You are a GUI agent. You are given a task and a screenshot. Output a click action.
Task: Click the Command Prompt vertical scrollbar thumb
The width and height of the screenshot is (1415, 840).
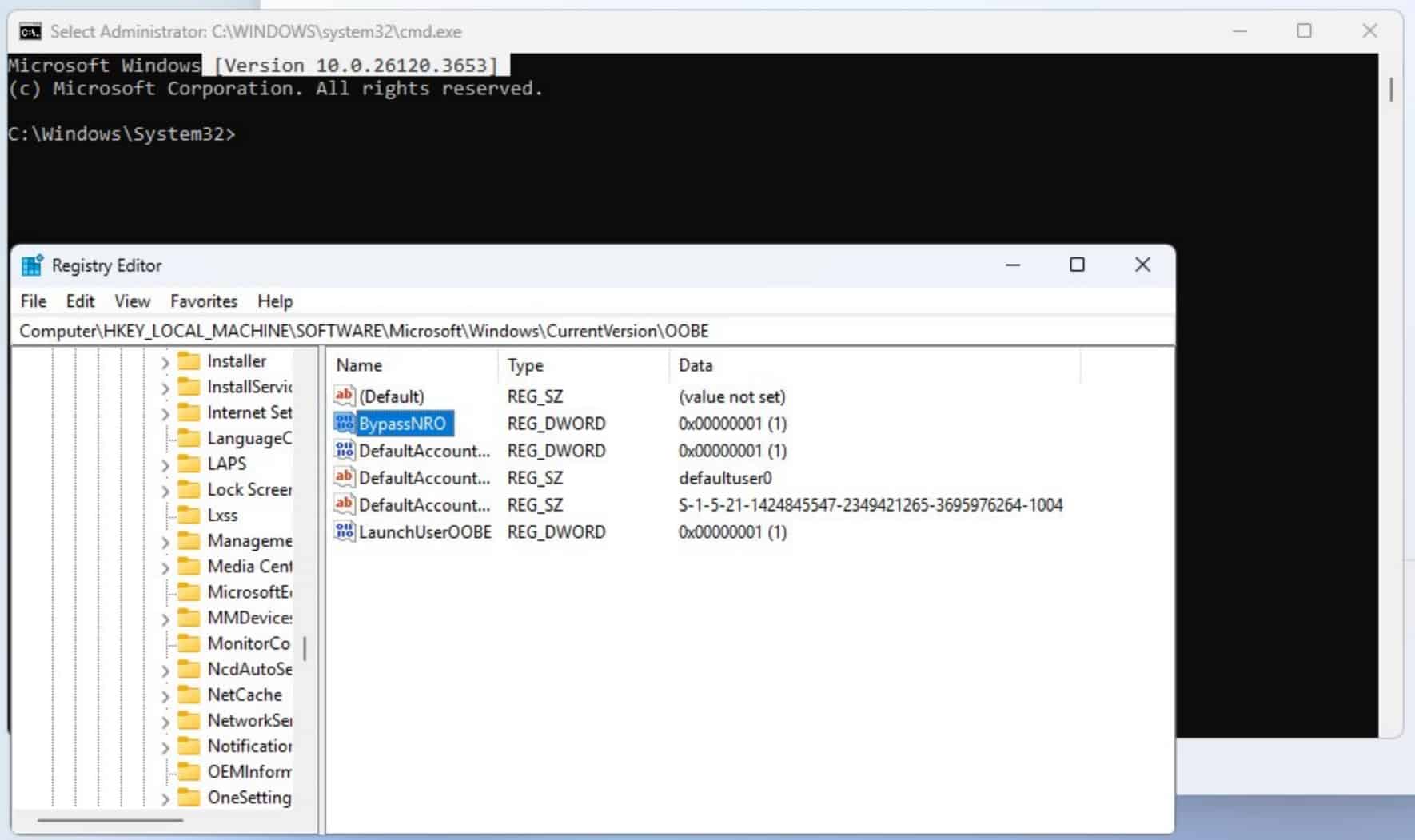click(1391, 89)
